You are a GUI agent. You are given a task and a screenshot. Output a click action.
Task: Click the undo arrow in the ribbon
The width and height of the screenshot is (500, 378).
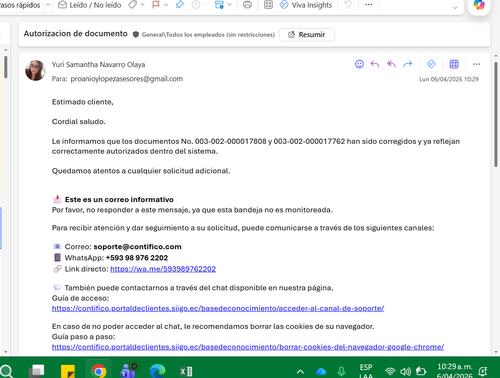(x=348, y=5)
